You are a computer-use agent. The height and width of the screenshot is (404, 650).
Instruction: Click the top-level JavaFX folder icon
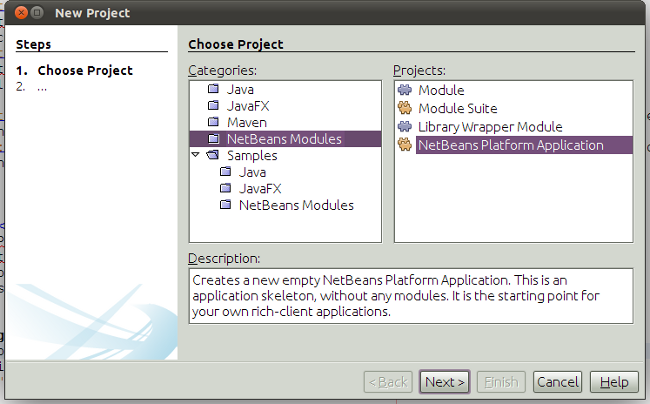point(213,106)
